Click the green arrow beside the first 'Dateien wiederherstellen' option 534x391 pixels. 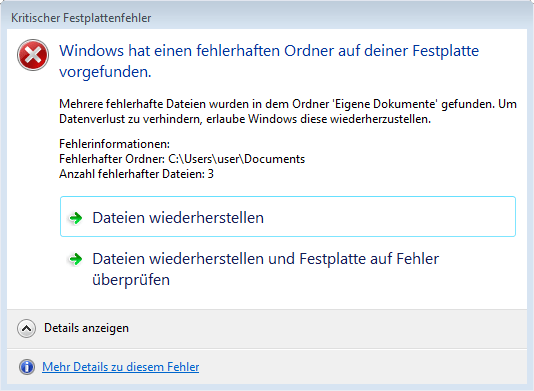point(76,218)
